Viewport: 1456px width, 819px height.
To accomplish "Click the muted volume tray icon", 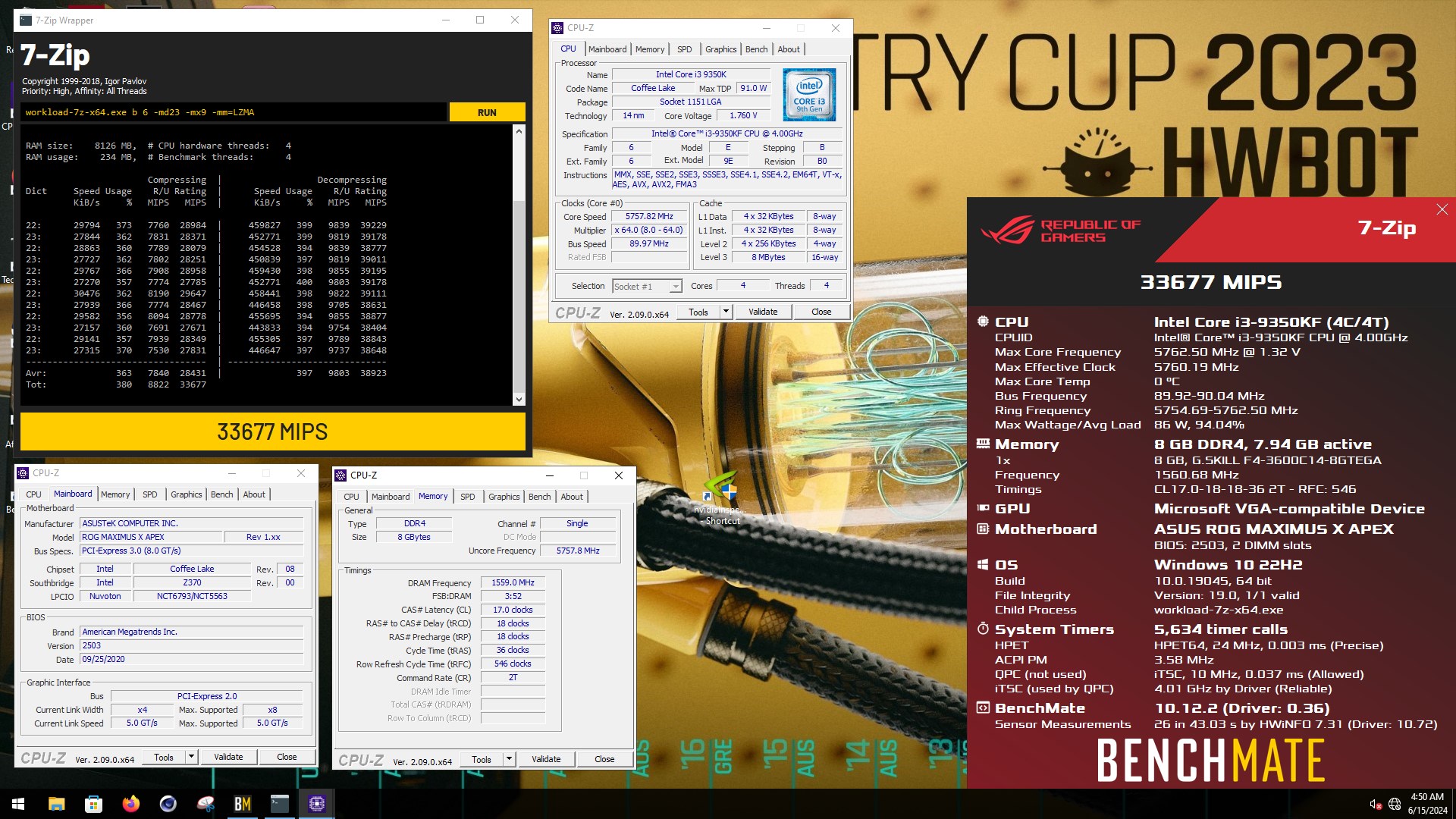I will pos(1375,805).
